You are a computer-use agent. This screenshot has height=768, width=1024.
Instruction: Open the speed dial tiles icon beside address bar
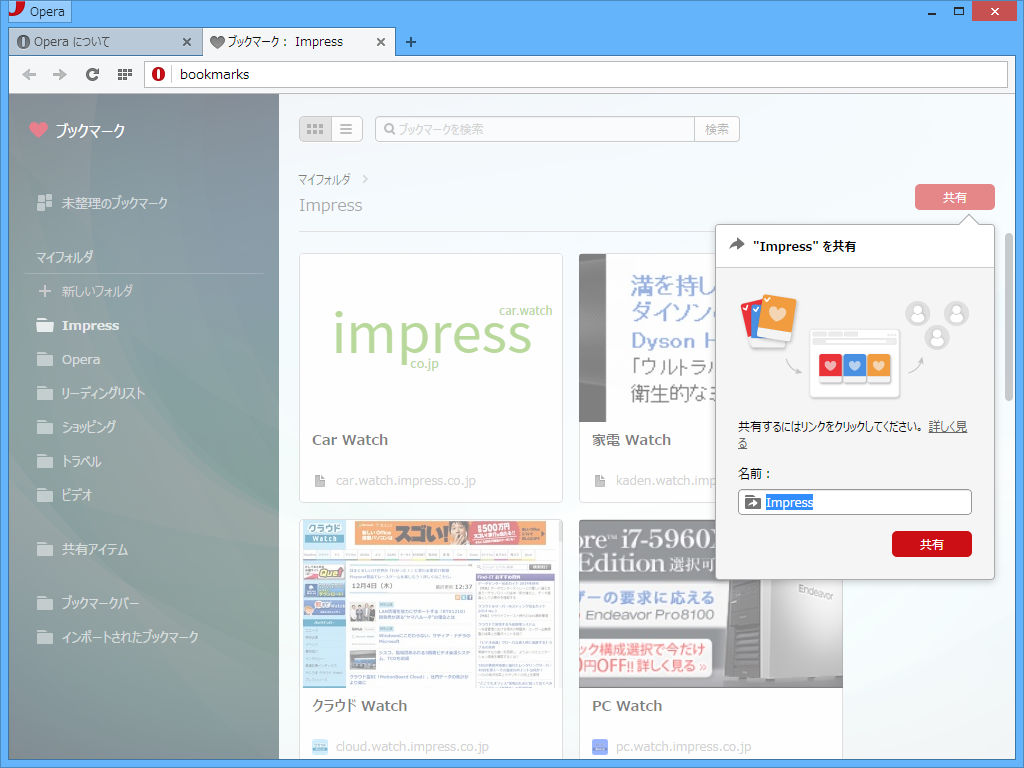click(x=124, y=74)
